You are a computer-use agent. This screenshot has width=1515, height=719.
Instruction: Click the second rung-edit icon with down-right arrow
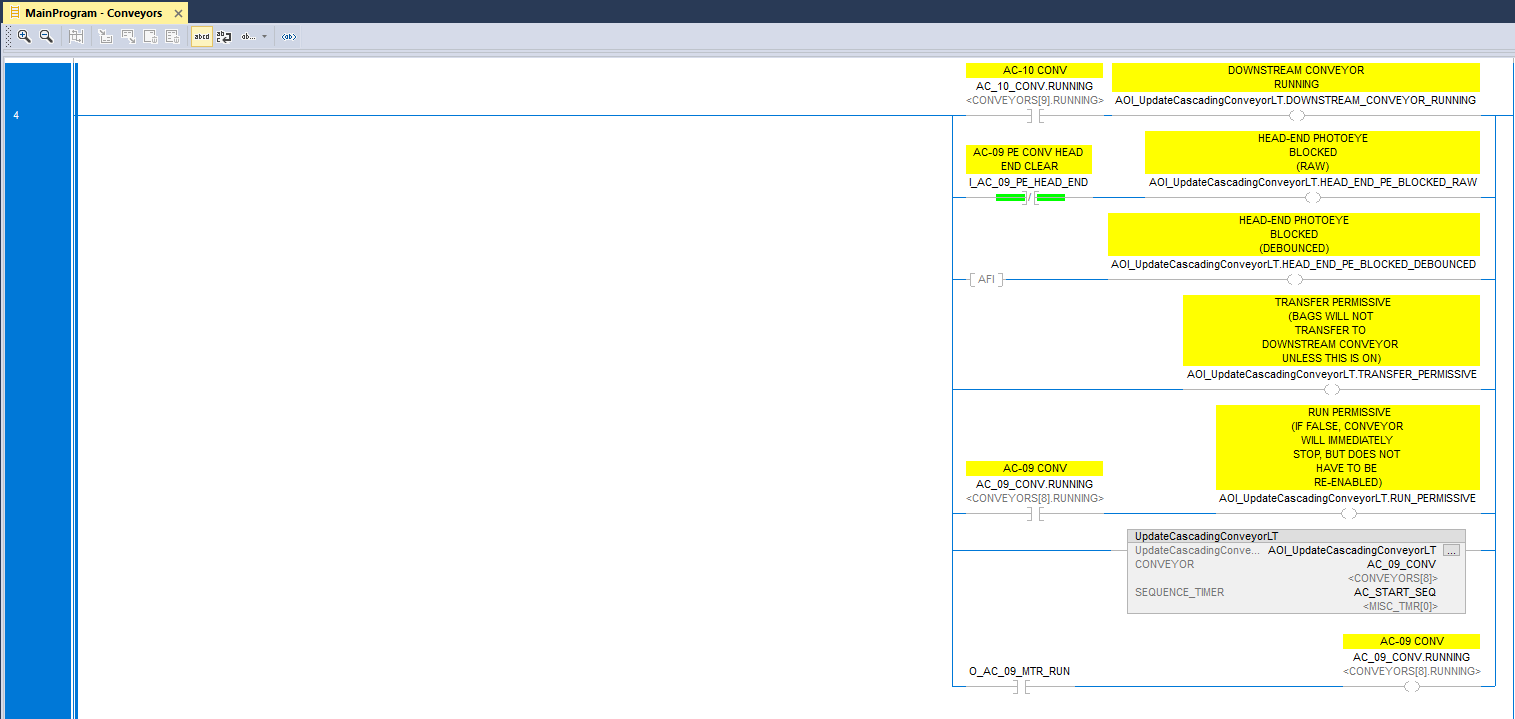pyautogui.click(x=128, y=36)
